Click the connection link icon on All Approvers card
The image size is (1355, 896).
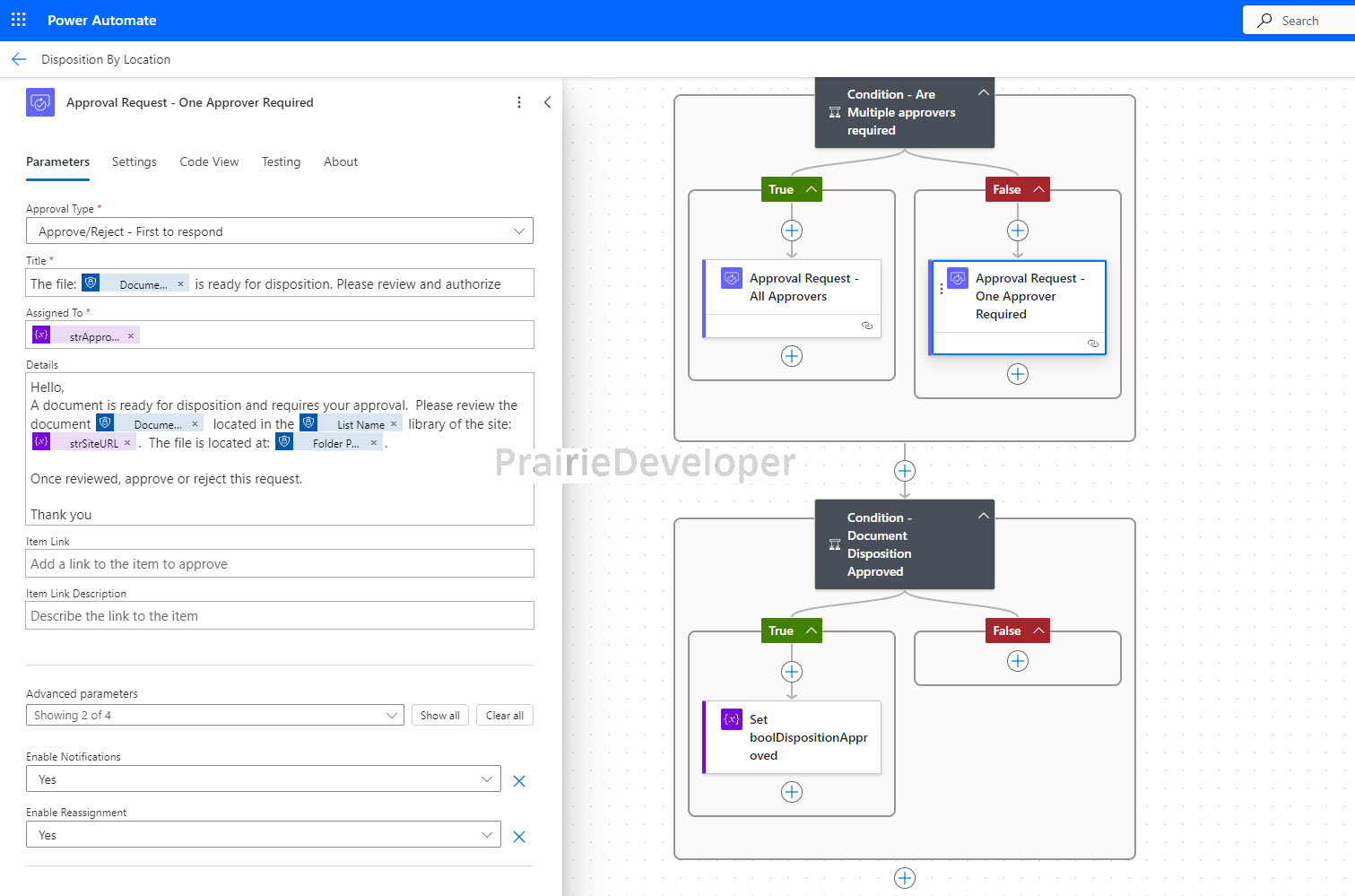click(867, 326)
